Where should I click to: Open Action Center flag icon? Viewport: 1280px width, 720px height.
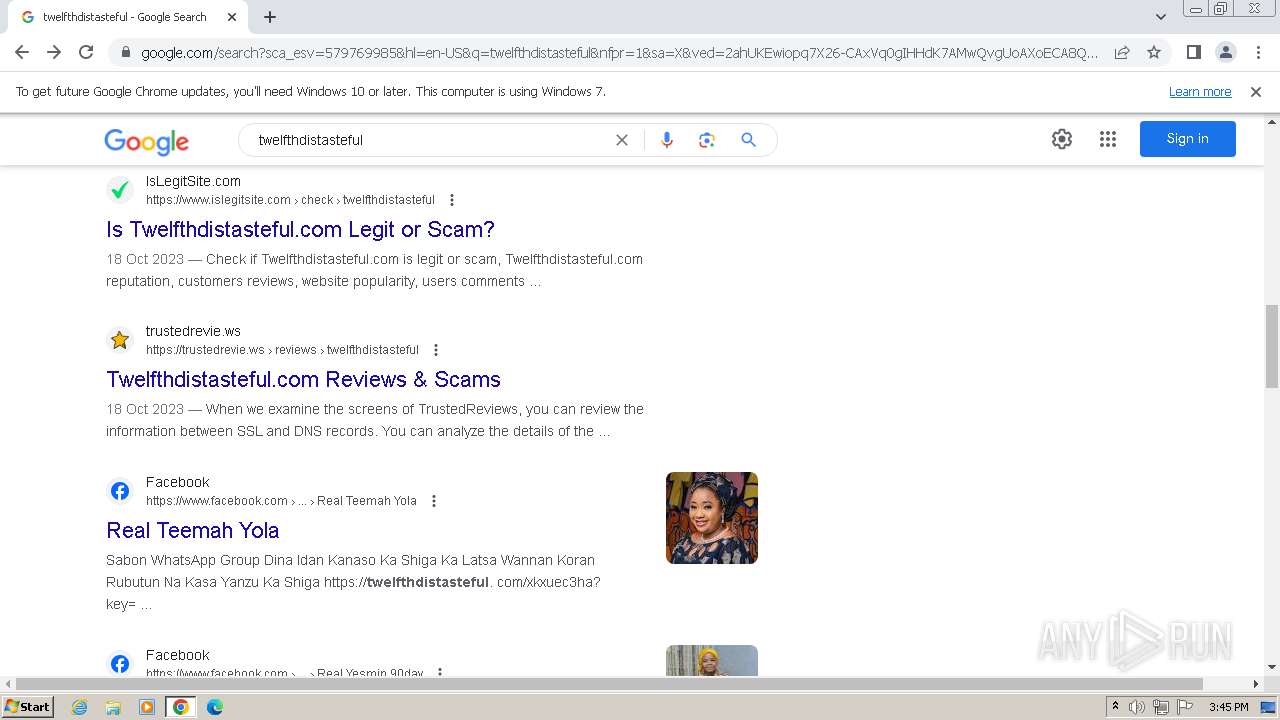point(1185,707)
